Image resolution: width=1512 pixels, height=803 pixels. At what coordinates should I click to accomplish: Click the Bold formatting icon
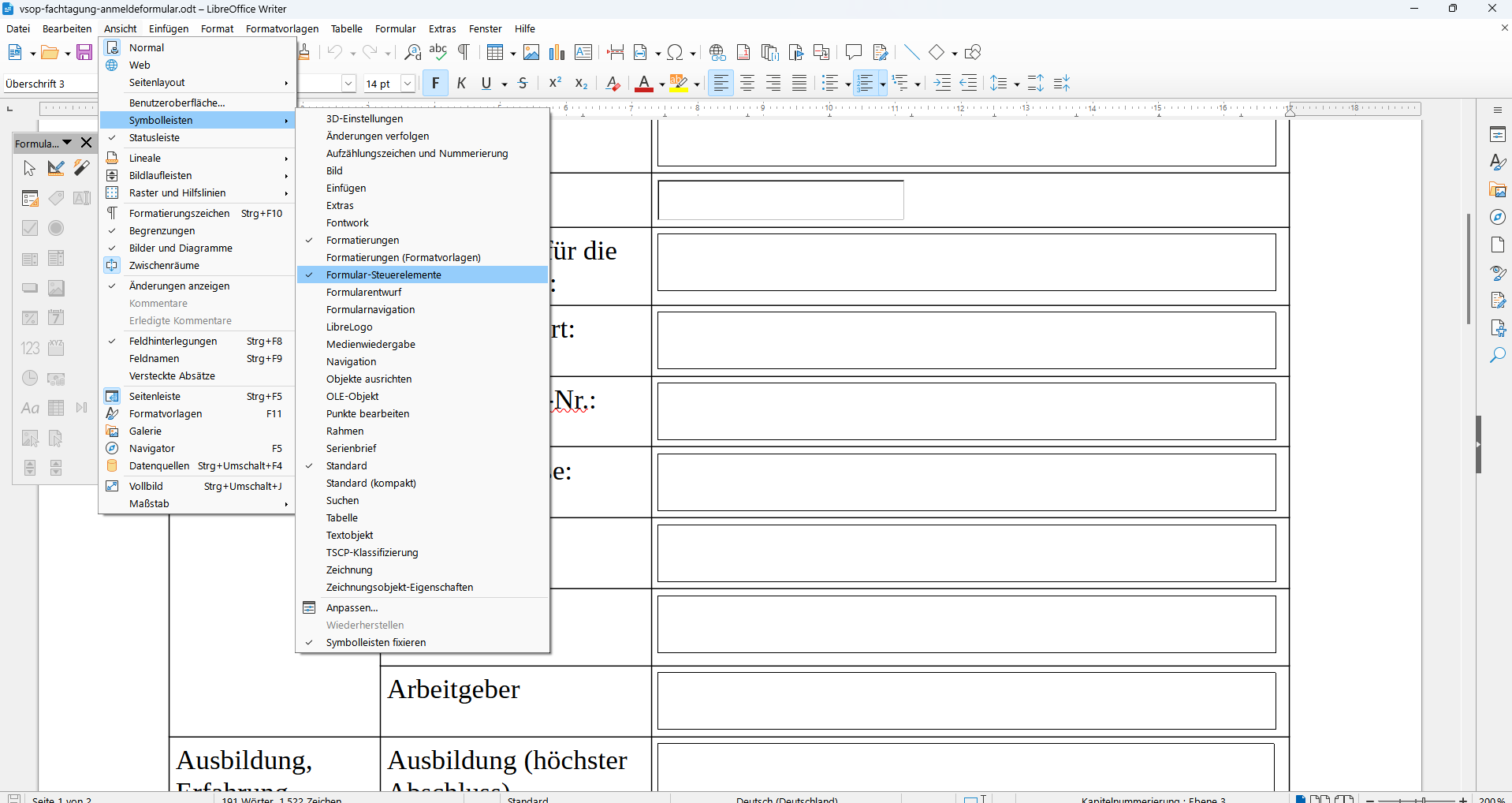(435, 83)
